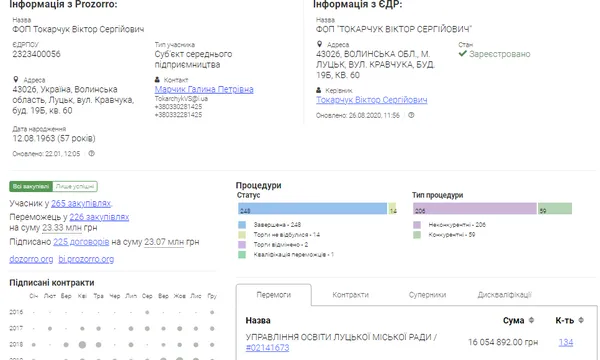Click the help icon next to ЄДР update time 26.08.2020
This screenshot has width=600, height=360.
coord(411,115)
